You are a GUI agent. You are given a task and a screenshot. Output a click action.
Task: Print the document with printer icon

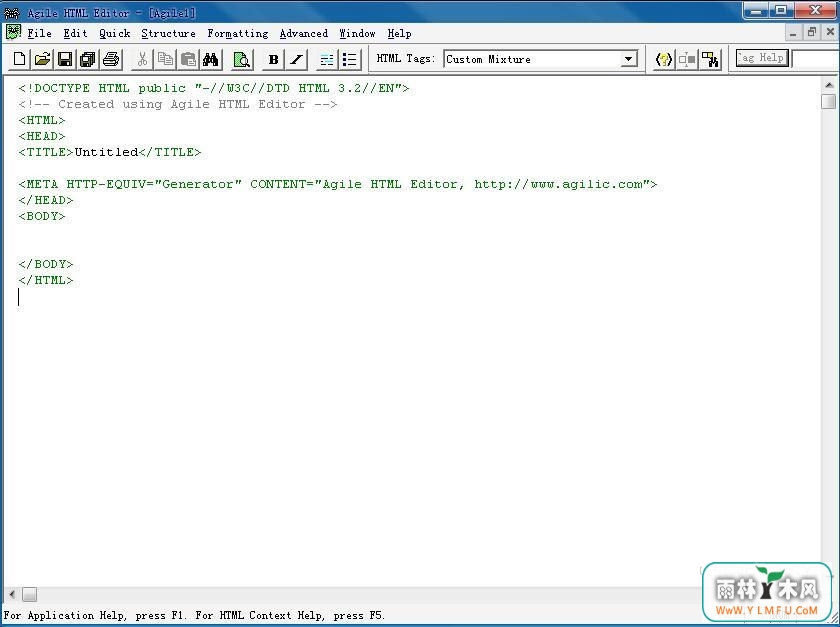point(111,59)
